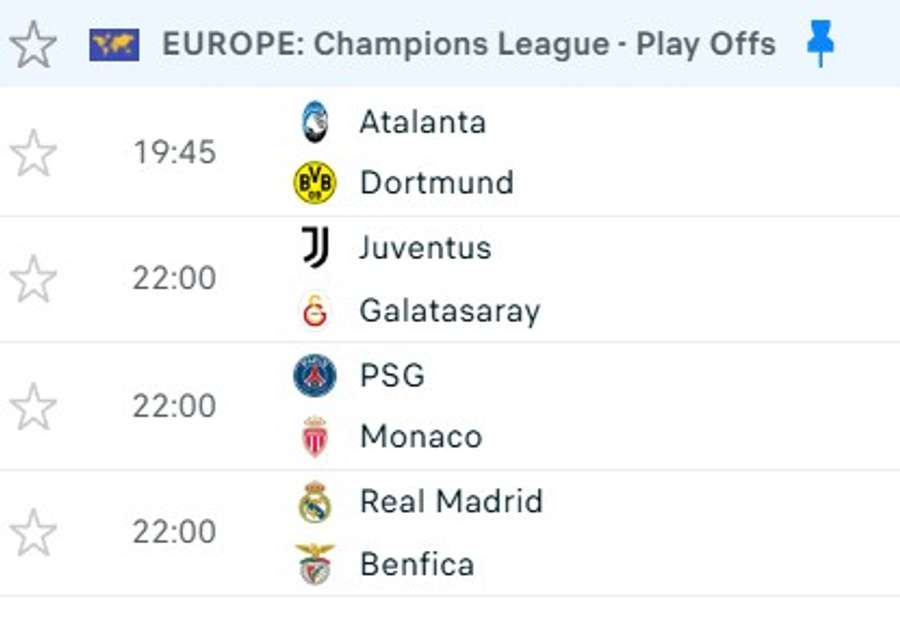
Task: Click the Galatasaray club crest
Action: [315, 312]
